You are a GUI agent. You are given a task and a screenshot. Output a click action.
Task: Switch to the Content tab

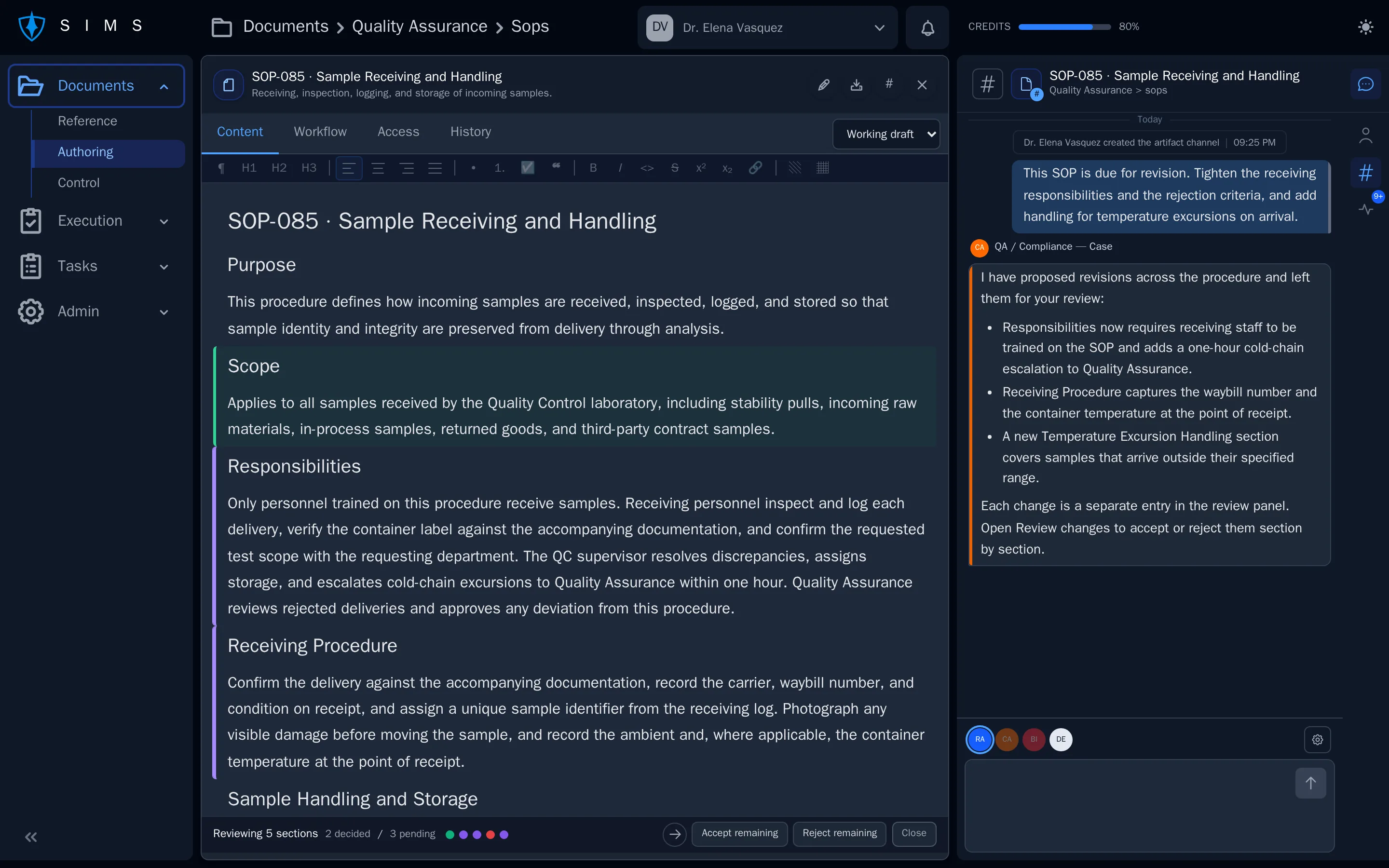239,132
